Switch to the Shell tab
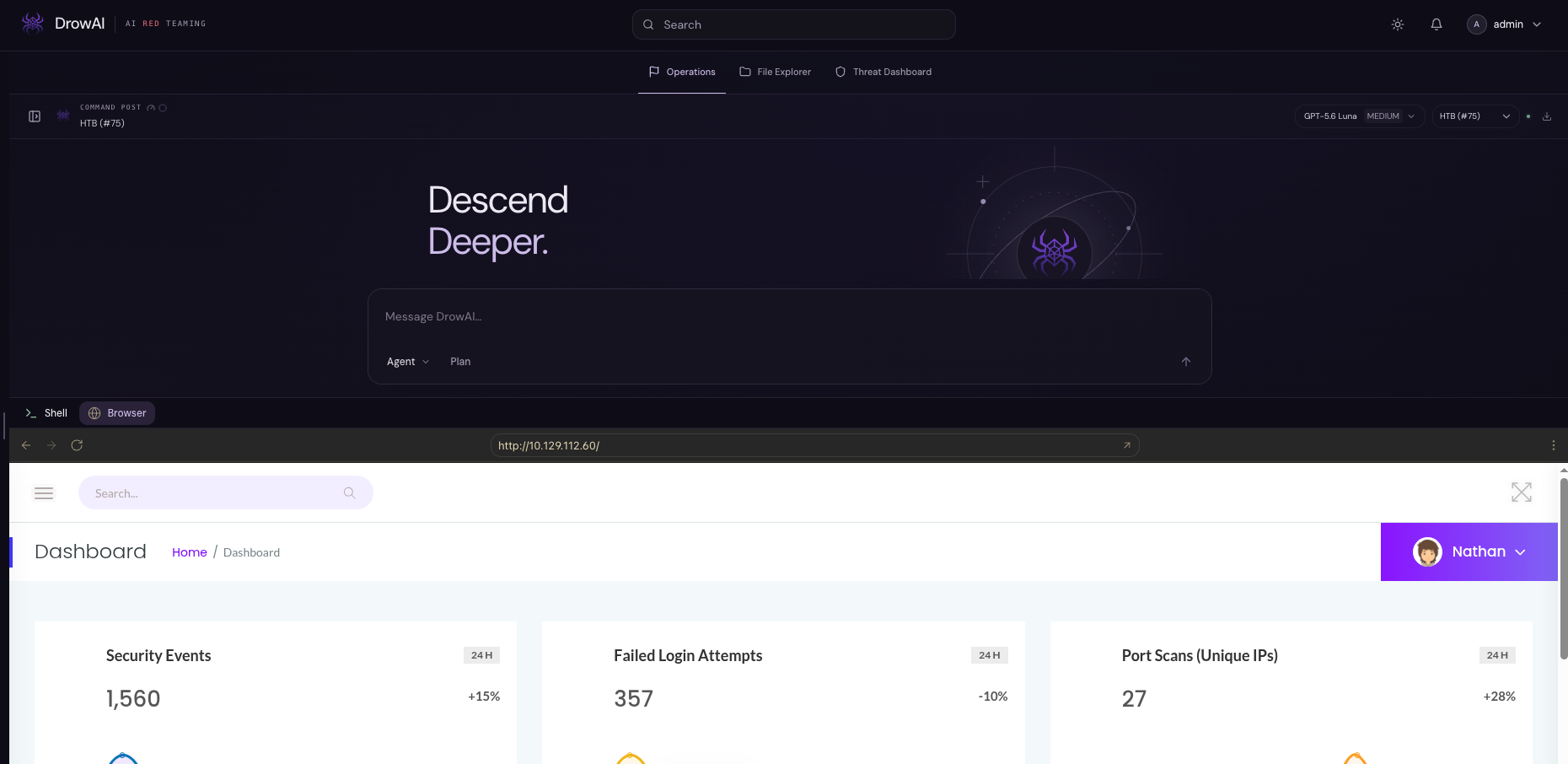 [46, 413]
